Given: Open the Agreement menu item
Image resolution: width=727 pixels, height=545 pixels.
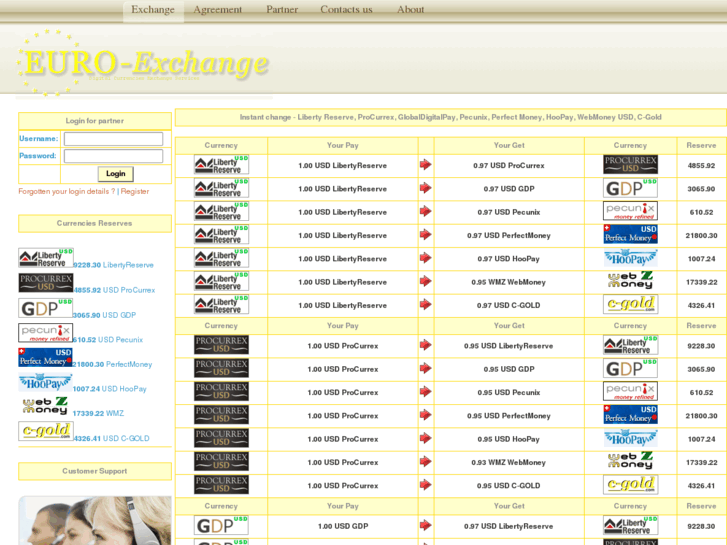Looking at the screenshot, I should 217,10.
